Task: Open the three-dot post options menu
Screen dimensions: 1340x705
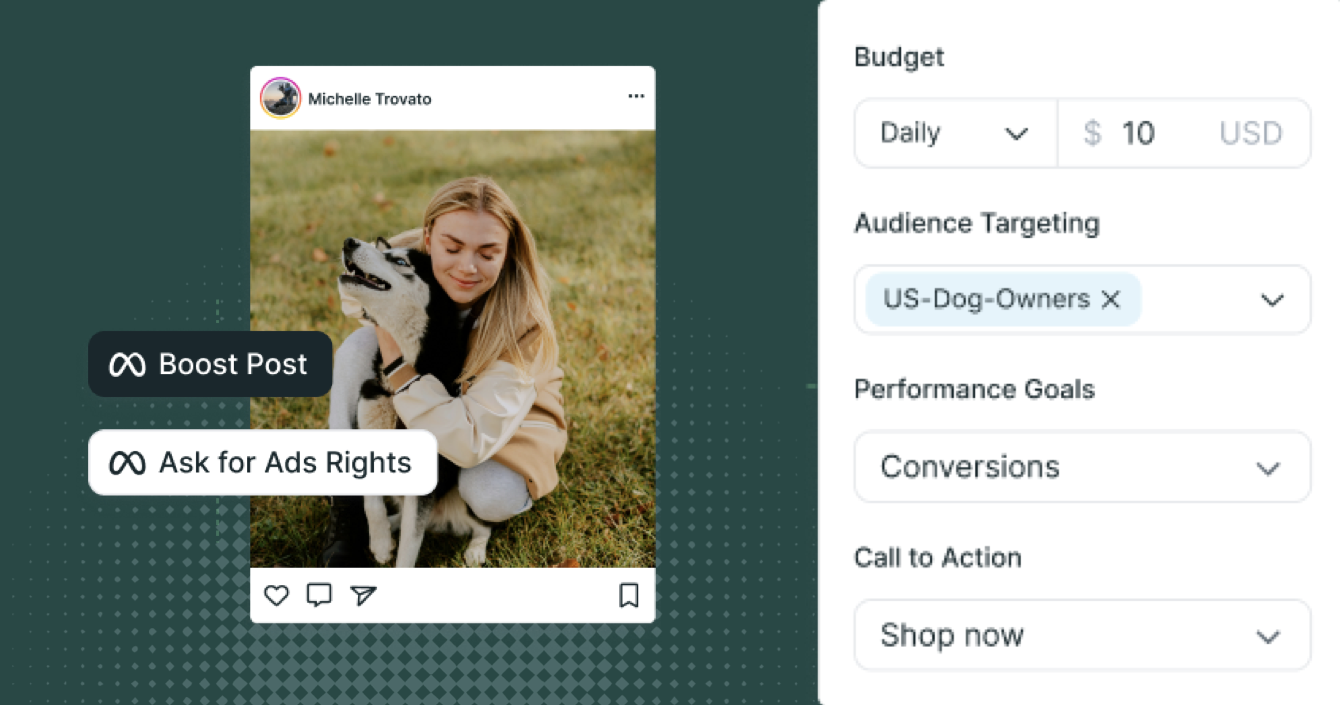Action: 636,96
